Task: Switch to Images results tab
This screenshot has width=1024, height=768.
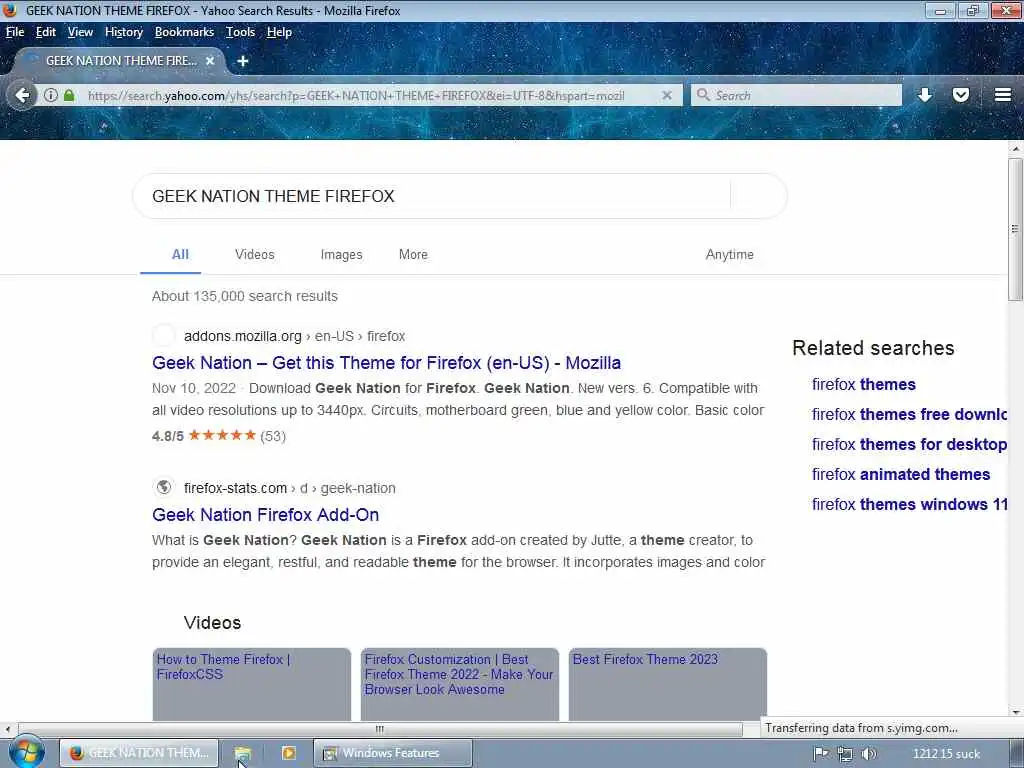Action: coord(341,255)
